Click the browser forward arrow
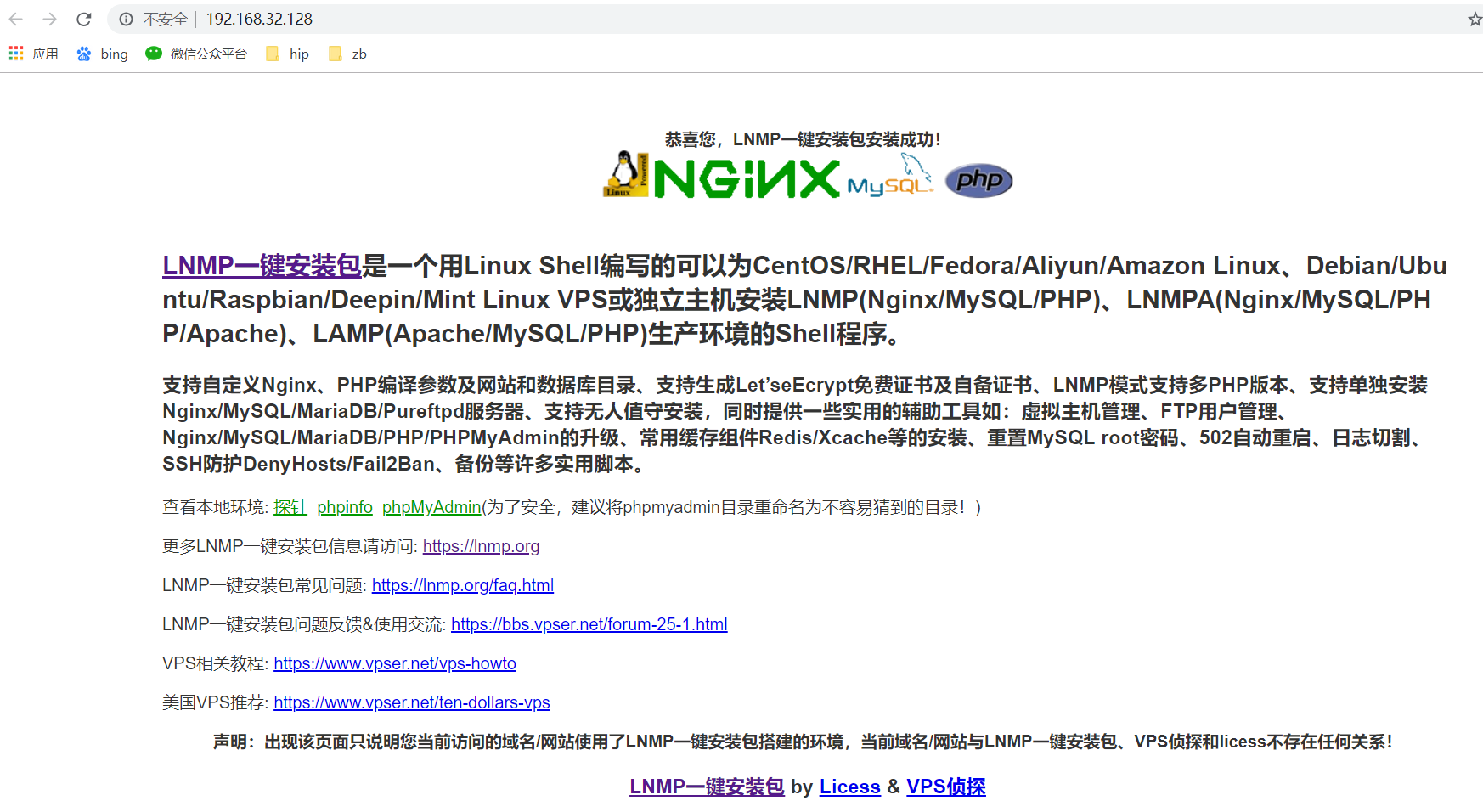This screenshot has width=1483, height=812. (48, 19)
